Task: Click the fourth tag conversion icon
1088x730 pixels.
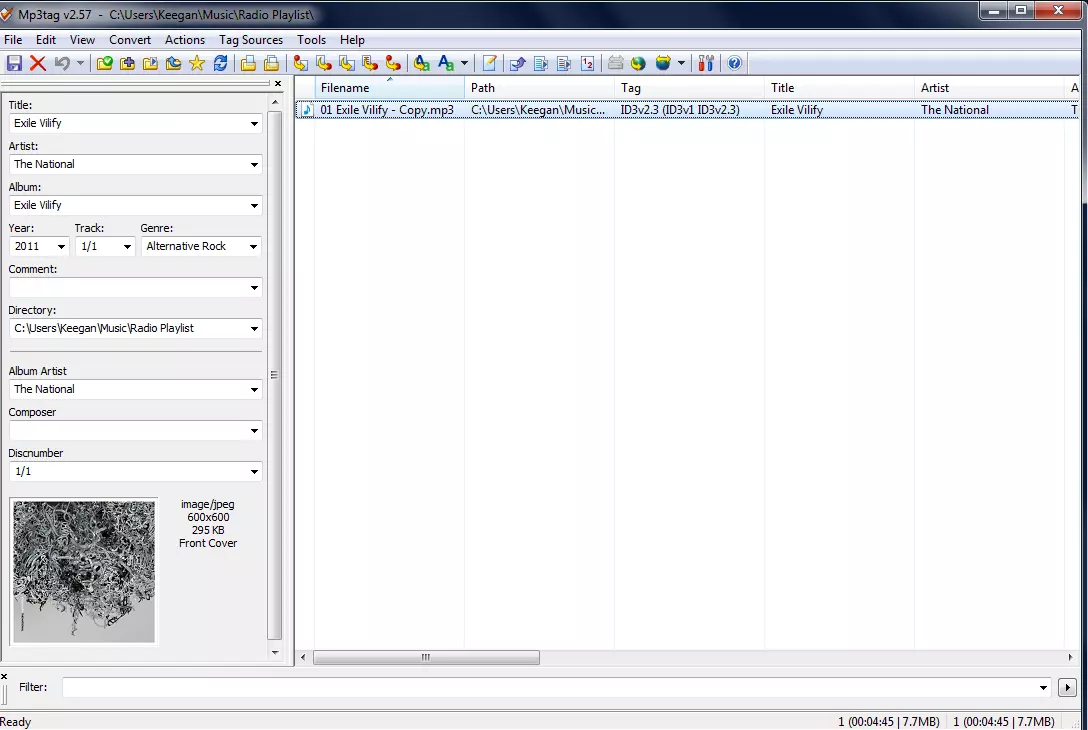Action: (x=370, y=63)
